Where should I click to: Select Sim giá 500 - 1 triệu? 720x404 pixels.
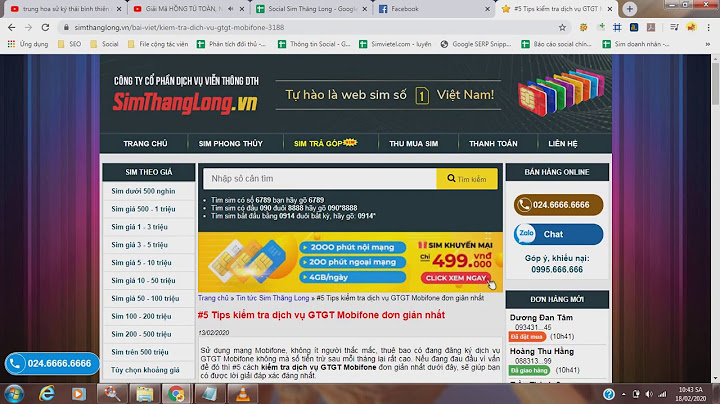[149, 209]
